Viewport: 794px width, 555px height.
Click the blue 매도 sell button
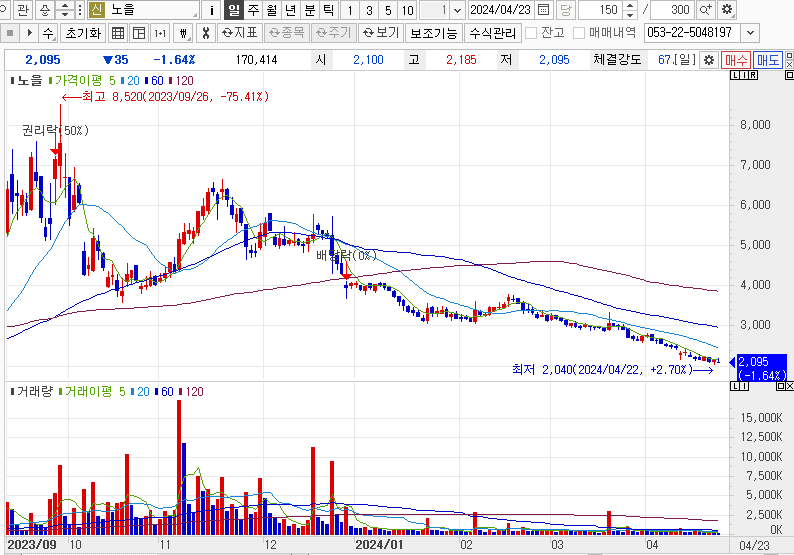pos(768,60)
